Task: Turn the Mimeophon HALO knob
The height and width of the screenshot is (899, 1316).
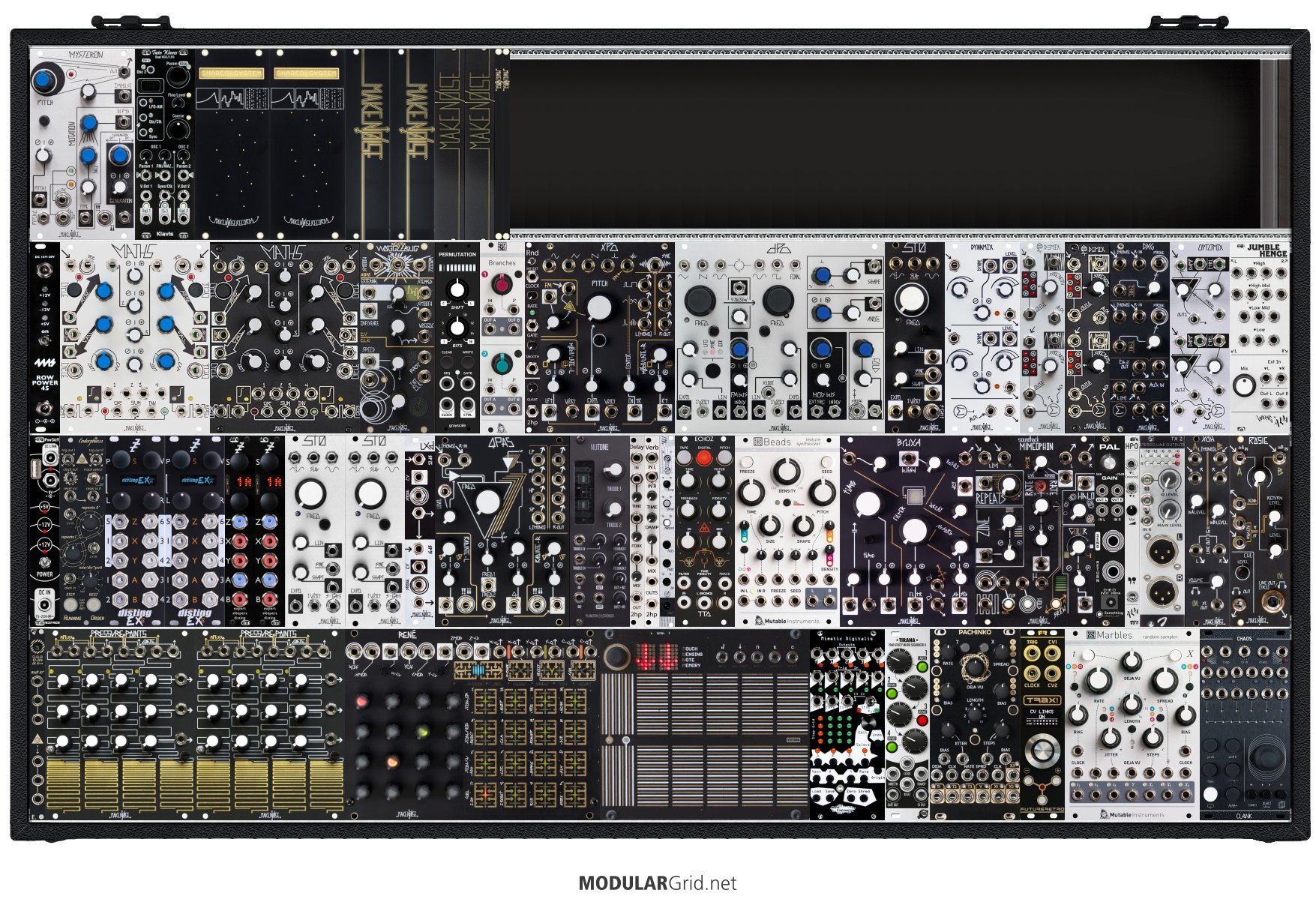Action: pyautogui.click(x=1079, y=510)
